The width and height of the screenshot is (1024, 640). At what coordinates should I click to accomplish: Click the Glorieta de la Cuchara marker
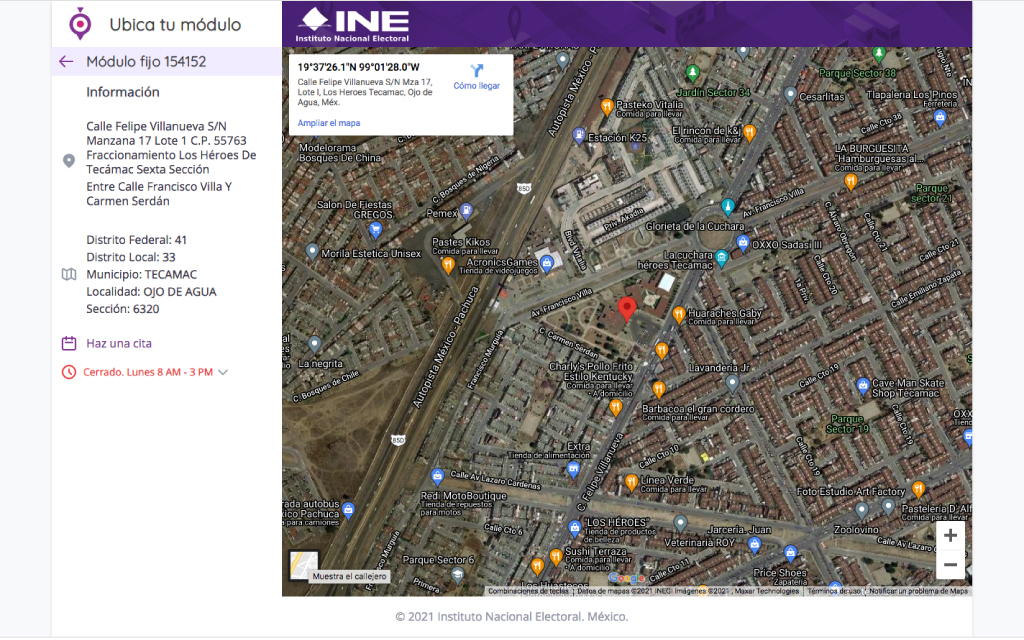(728, 207)
